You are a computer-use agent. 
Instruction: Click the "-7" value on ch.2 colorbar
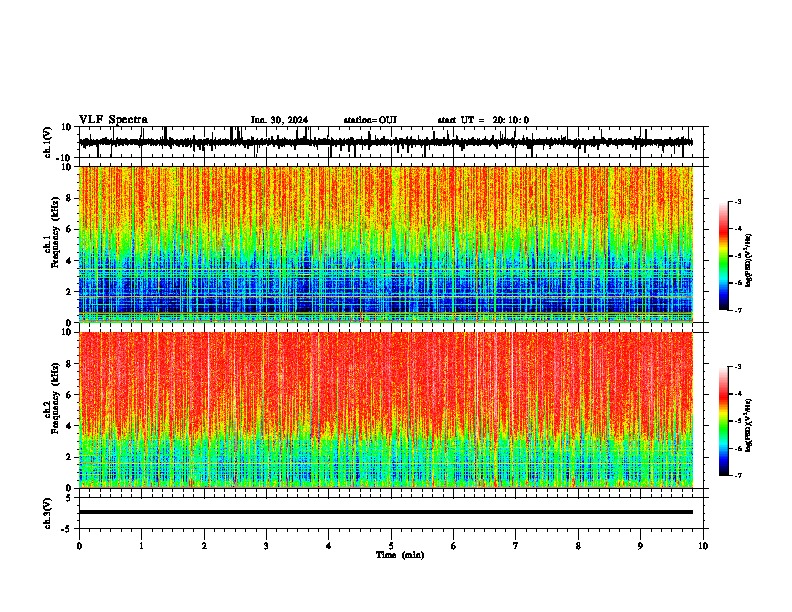(x=737, y=476)
